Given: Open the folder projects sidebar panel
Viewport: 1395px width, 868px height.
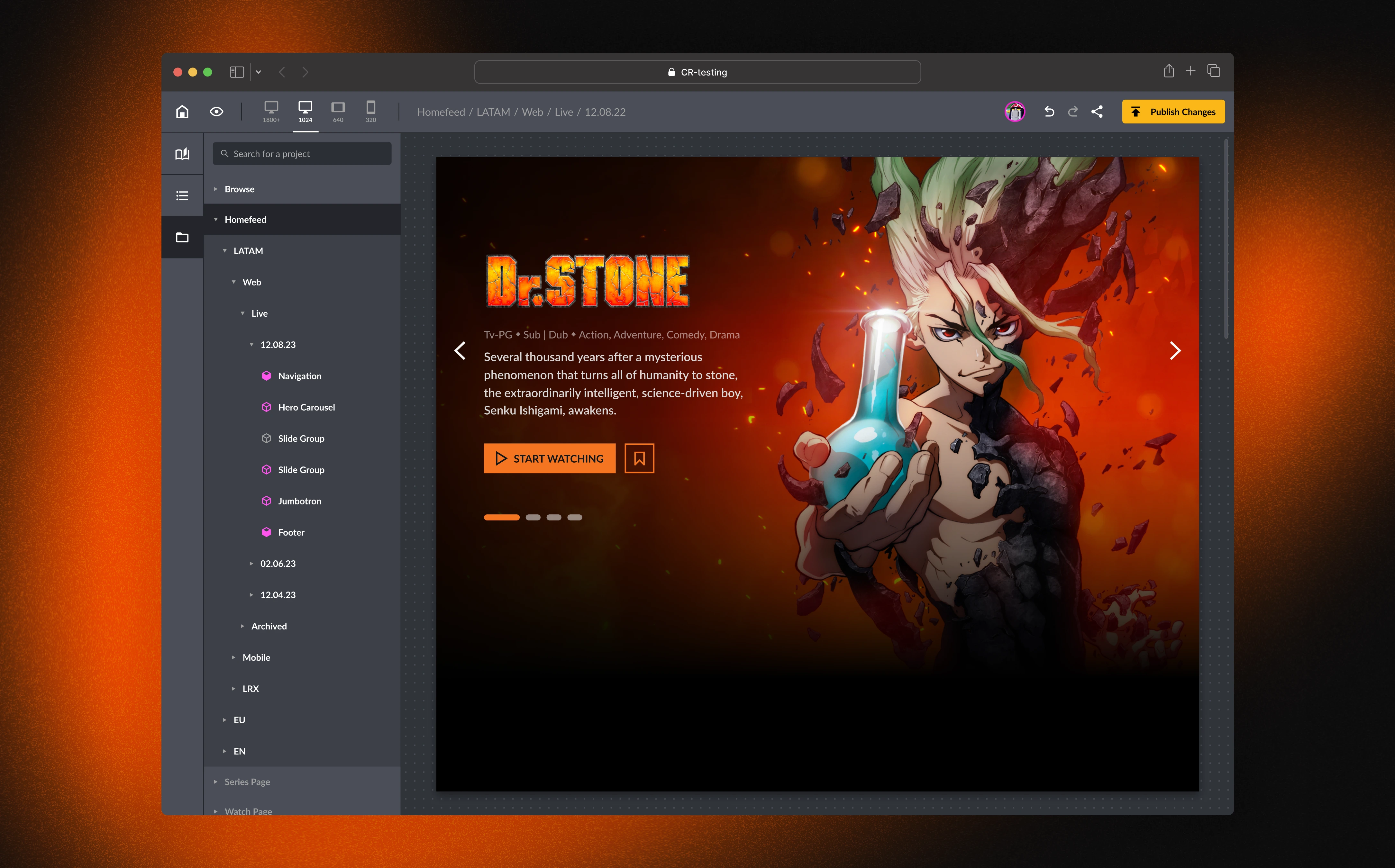Looking at the screenshot, I should [x=182, y=237].
